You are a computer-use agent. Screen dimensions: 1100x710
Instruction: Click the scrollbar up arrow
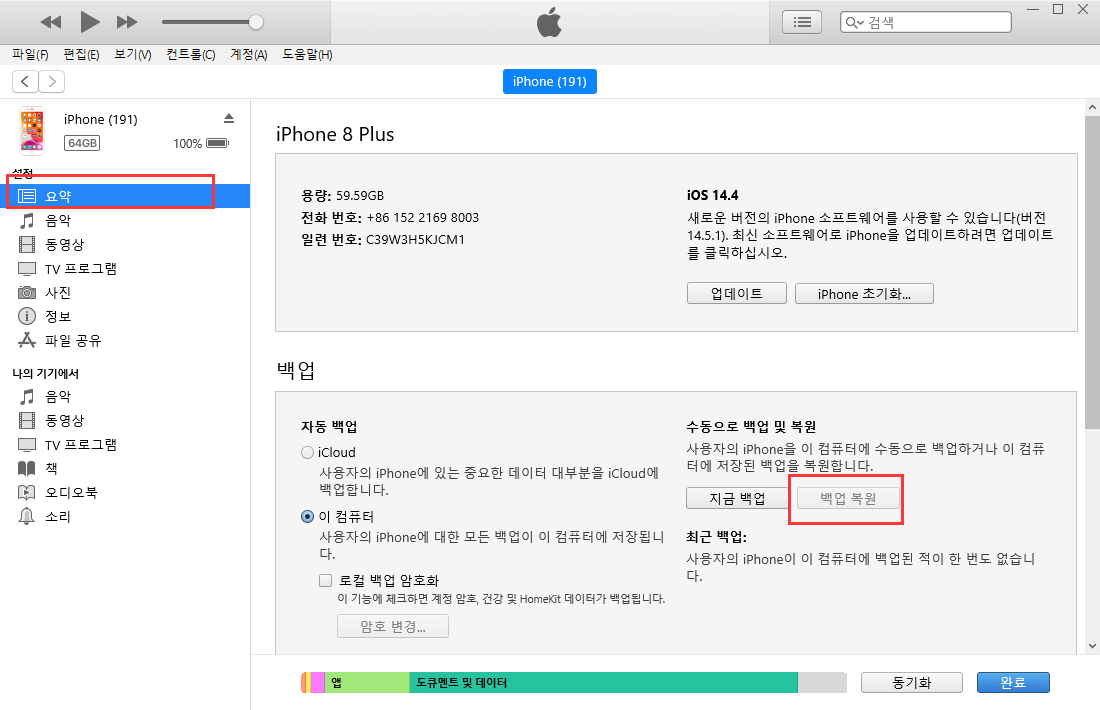(x=1092, y=107)
